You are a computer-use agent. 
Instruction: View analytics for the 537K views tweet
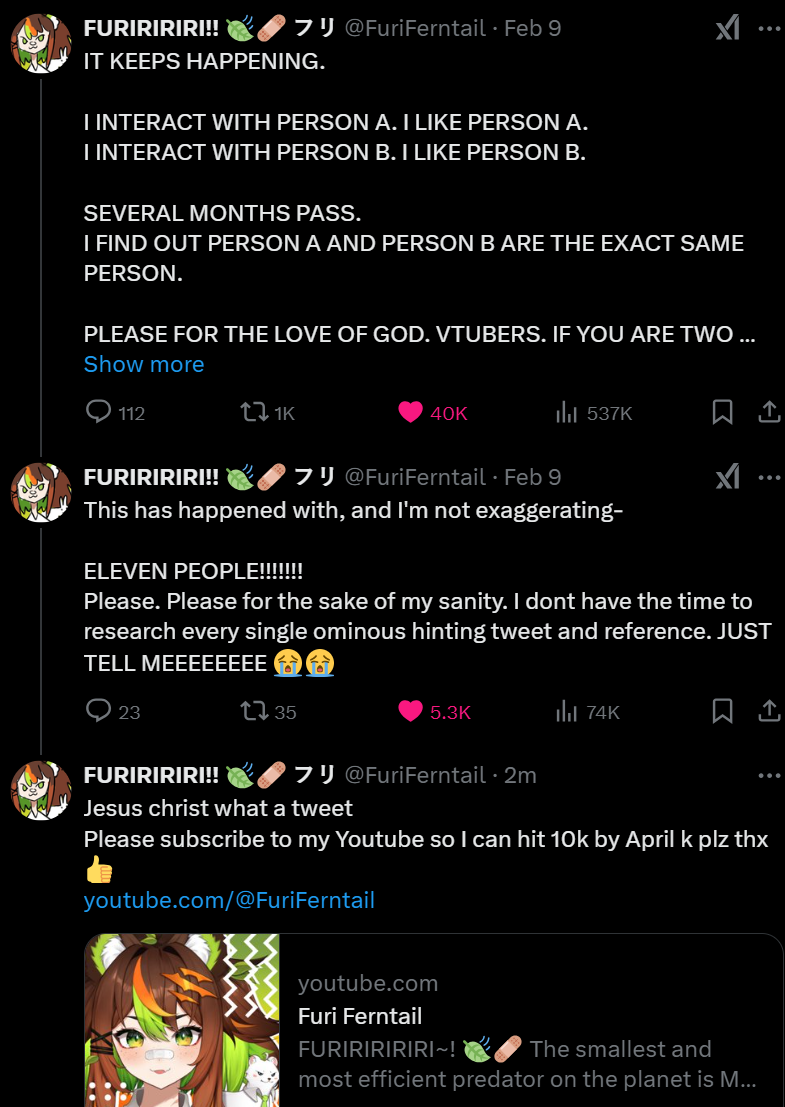[x=567, y=412]
